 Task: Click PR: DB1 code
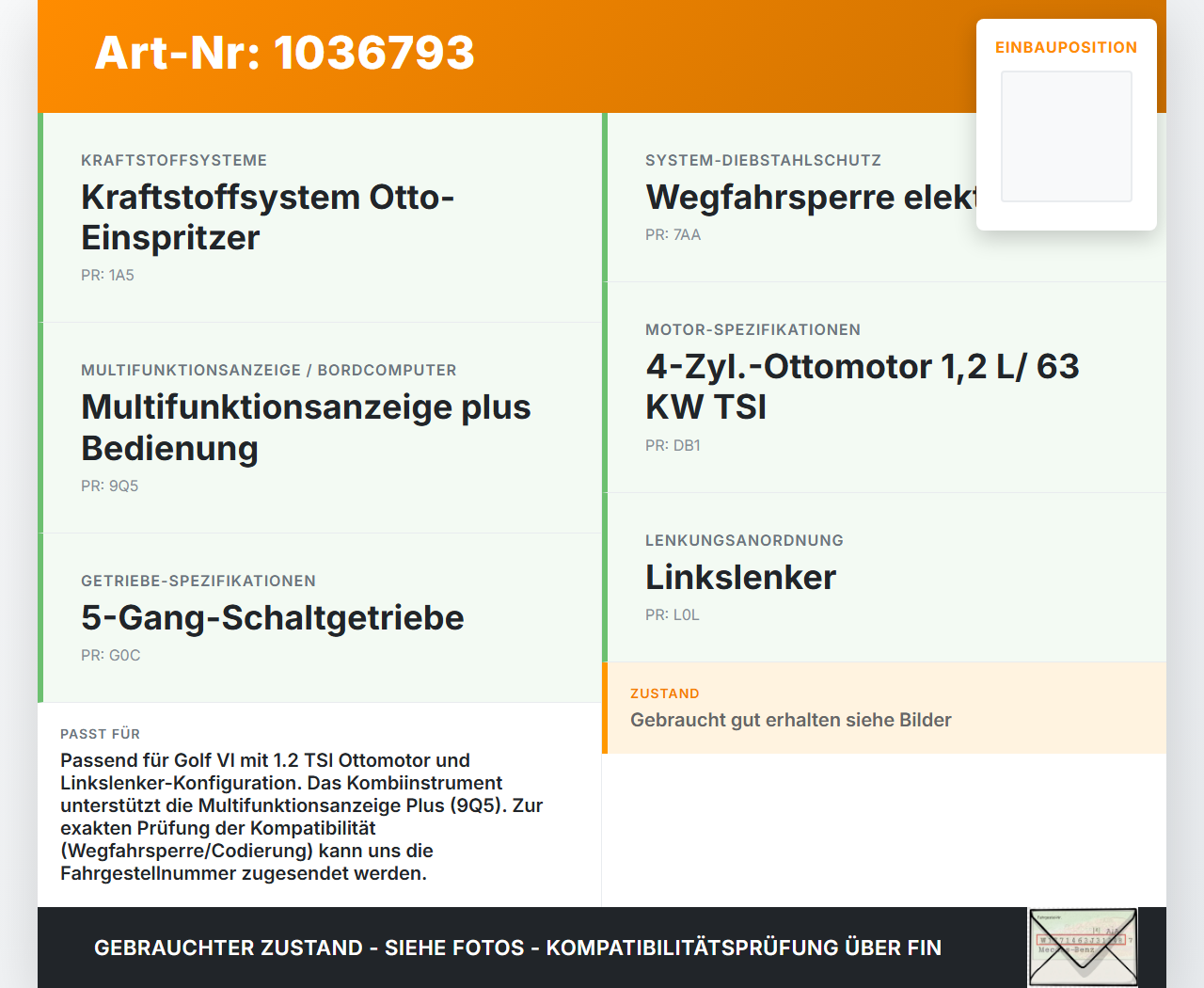point(673,445)
